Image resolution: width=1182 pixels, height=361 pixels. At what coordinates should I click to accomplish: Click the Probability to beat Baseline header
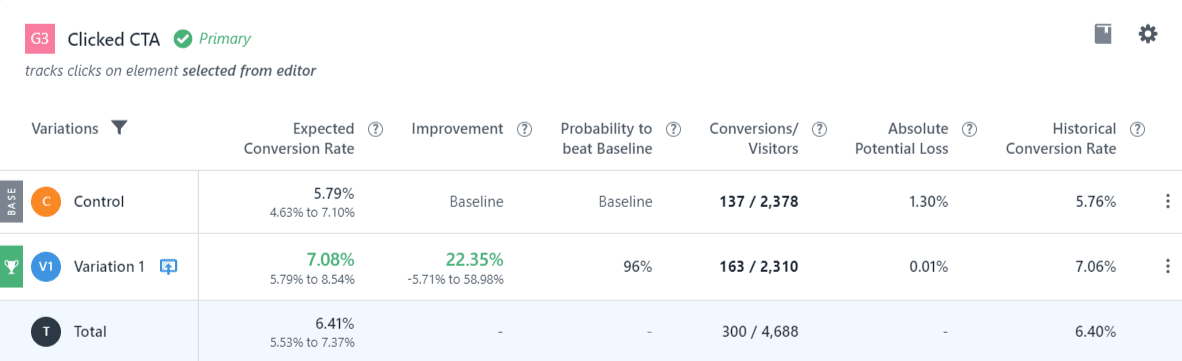607,139
